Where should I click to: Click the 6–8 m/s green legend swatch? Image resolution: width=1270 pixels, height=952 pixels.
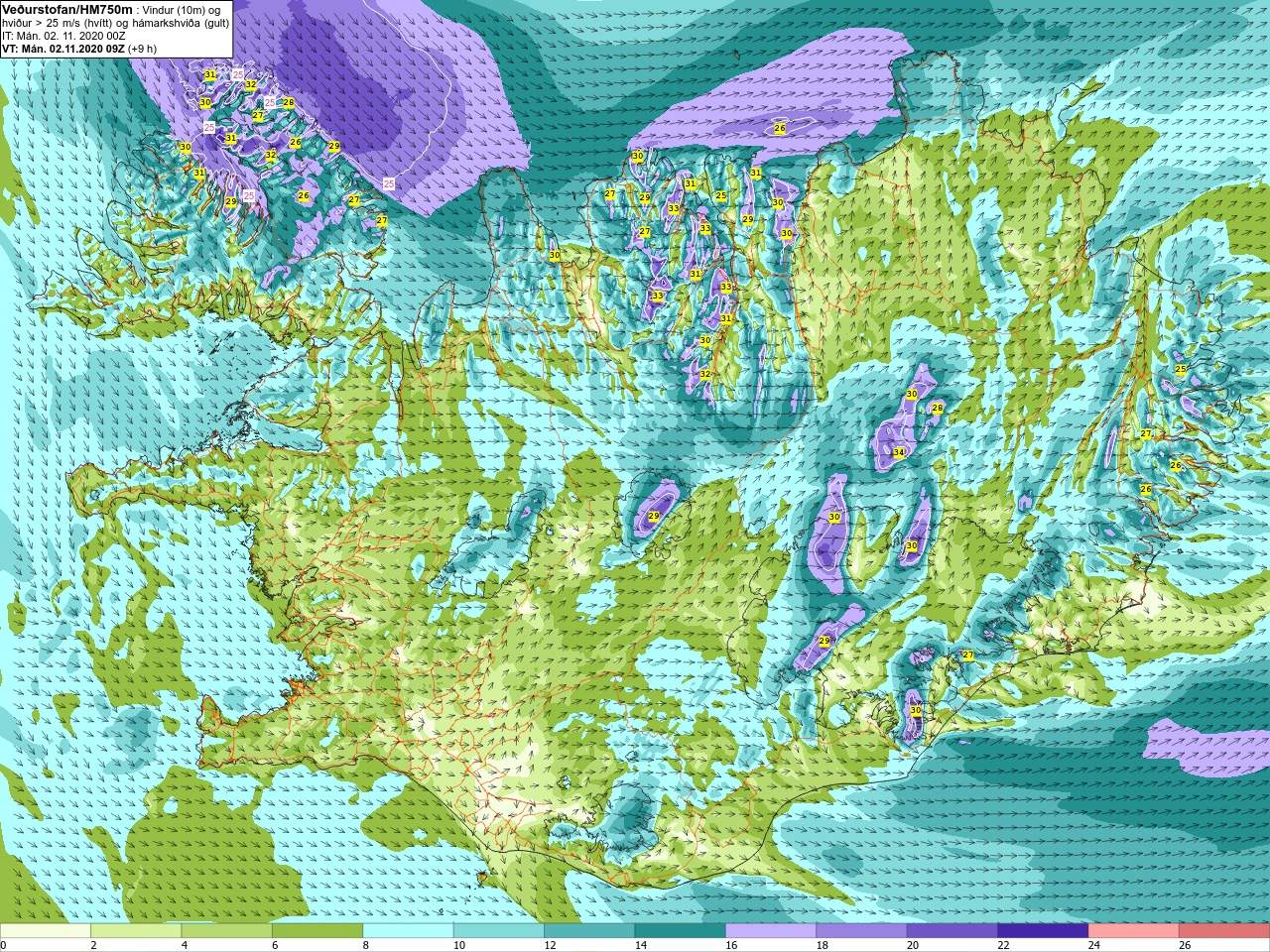pyautogui.click(x=317, y=931)
